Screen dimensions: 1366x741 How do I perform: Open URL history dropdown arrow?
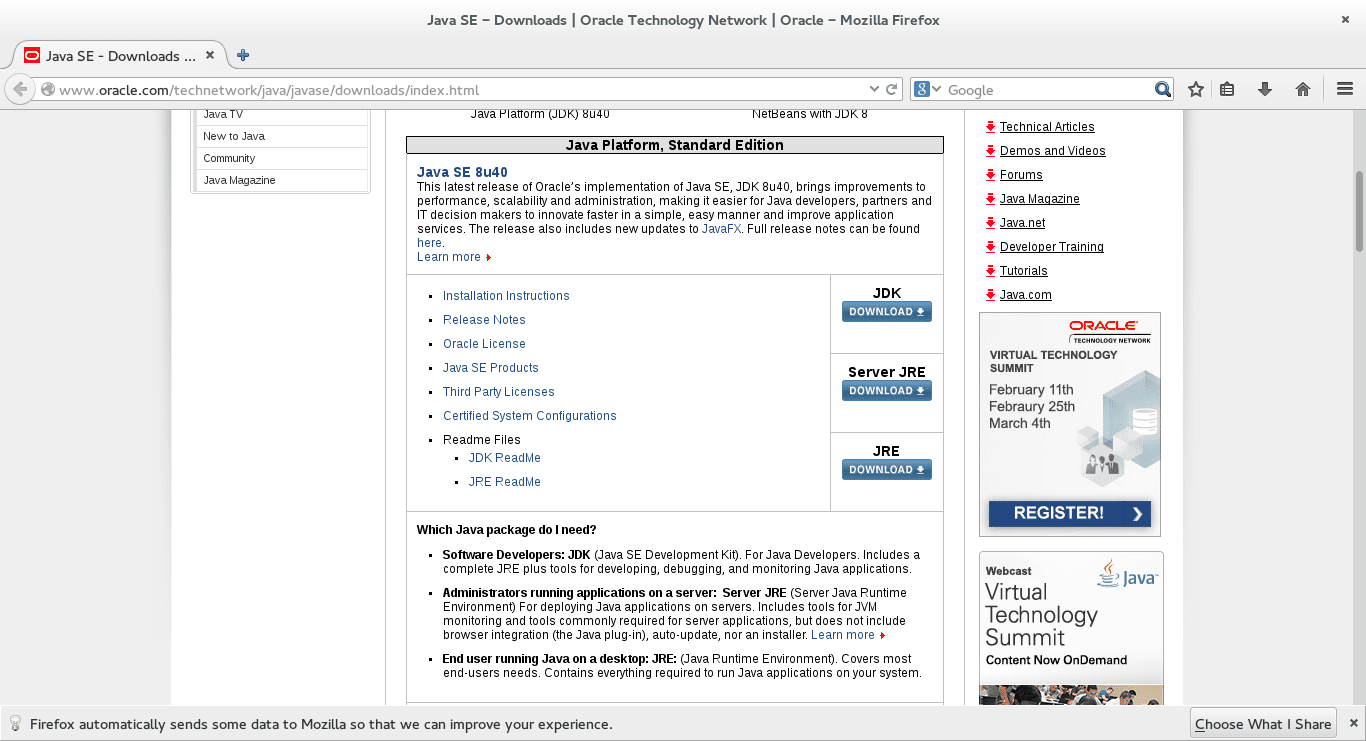coord(874,89)
